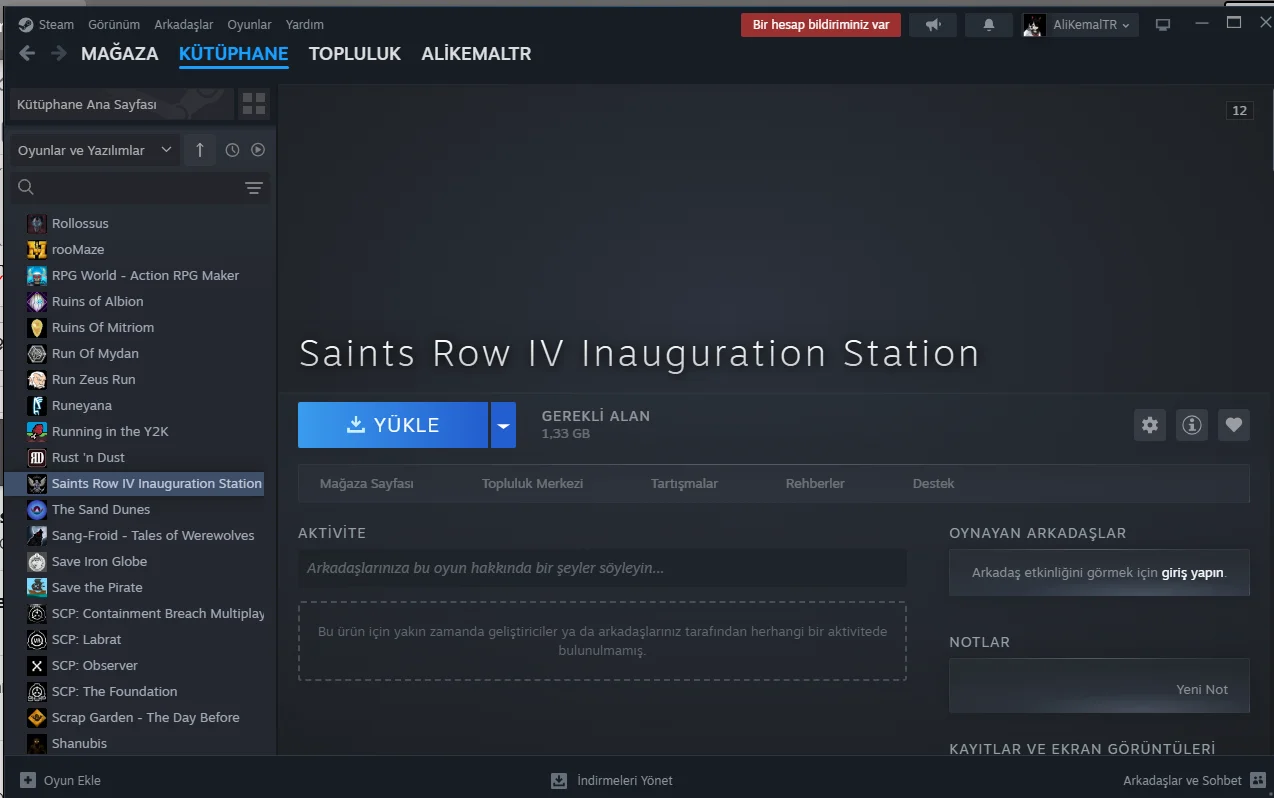This screenshot has width=1274, height=798.
Task: Open the TOPLULUK tab
Action: pos(355,54)
